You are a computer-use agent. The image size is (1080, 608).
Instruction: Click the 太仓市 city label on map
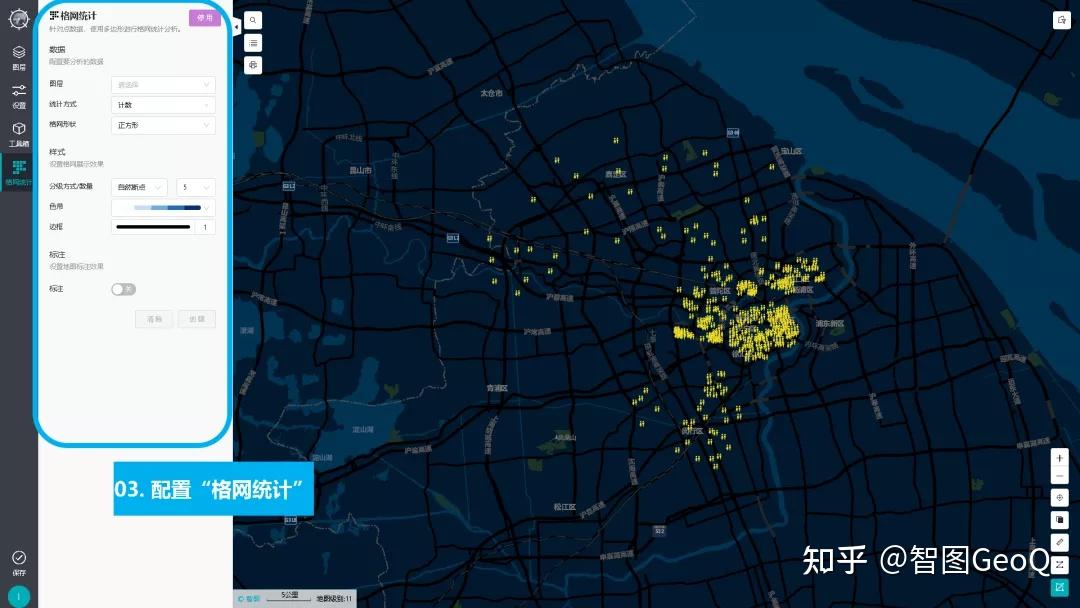pyautogui.click(x=491, y=93)
